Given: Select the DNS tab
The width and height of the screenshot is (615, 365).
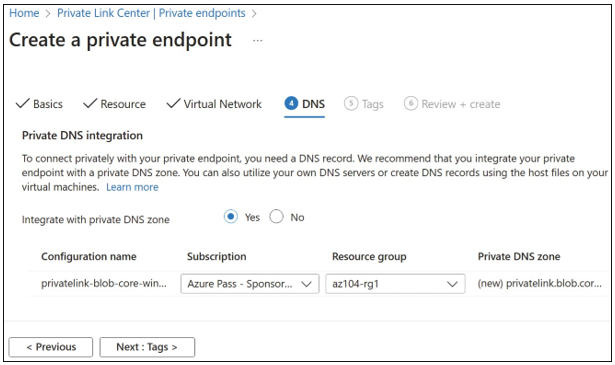Looking at the screenshot, I should 305,104.
